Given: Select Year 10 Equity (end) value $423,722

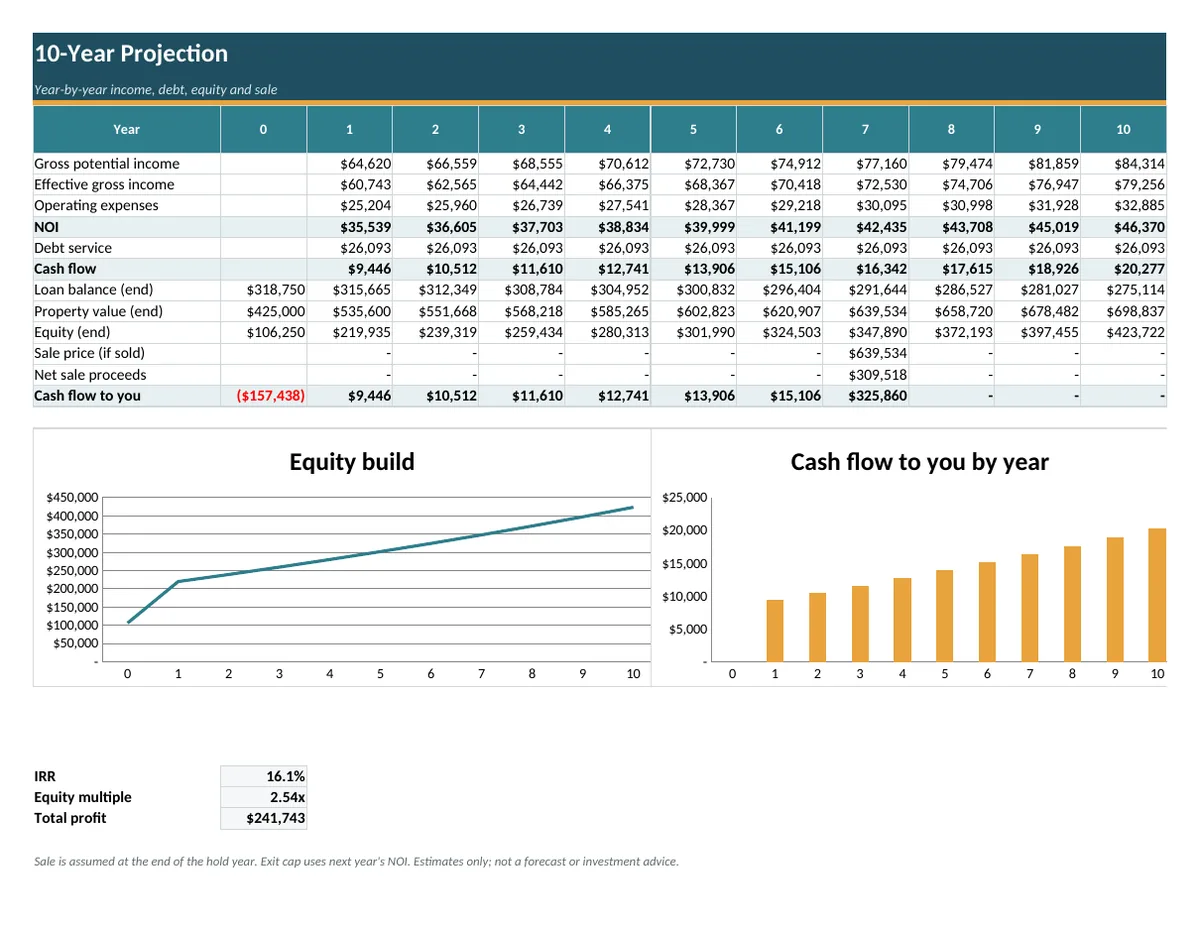Looking at the screenshot, I should click(1124, 332).
